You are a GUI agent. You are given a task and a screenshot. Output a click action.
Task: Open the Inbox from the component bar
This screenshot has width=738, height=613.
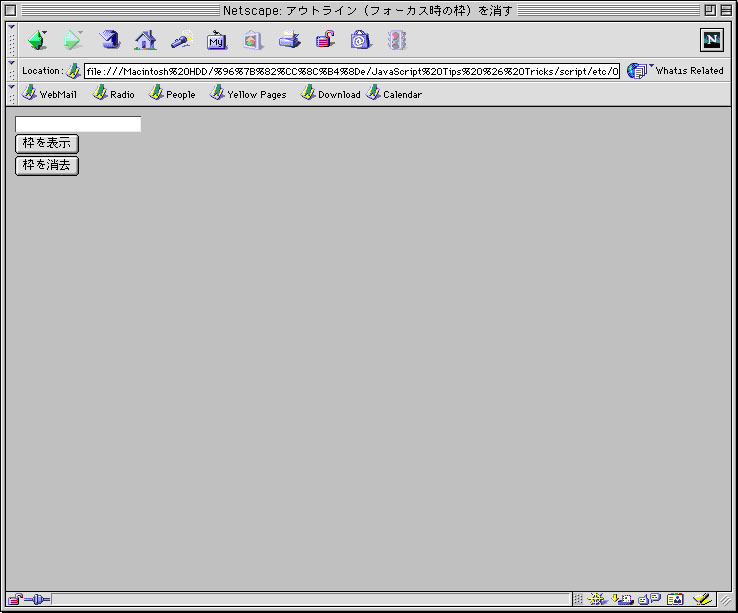[x=622, y=599]
